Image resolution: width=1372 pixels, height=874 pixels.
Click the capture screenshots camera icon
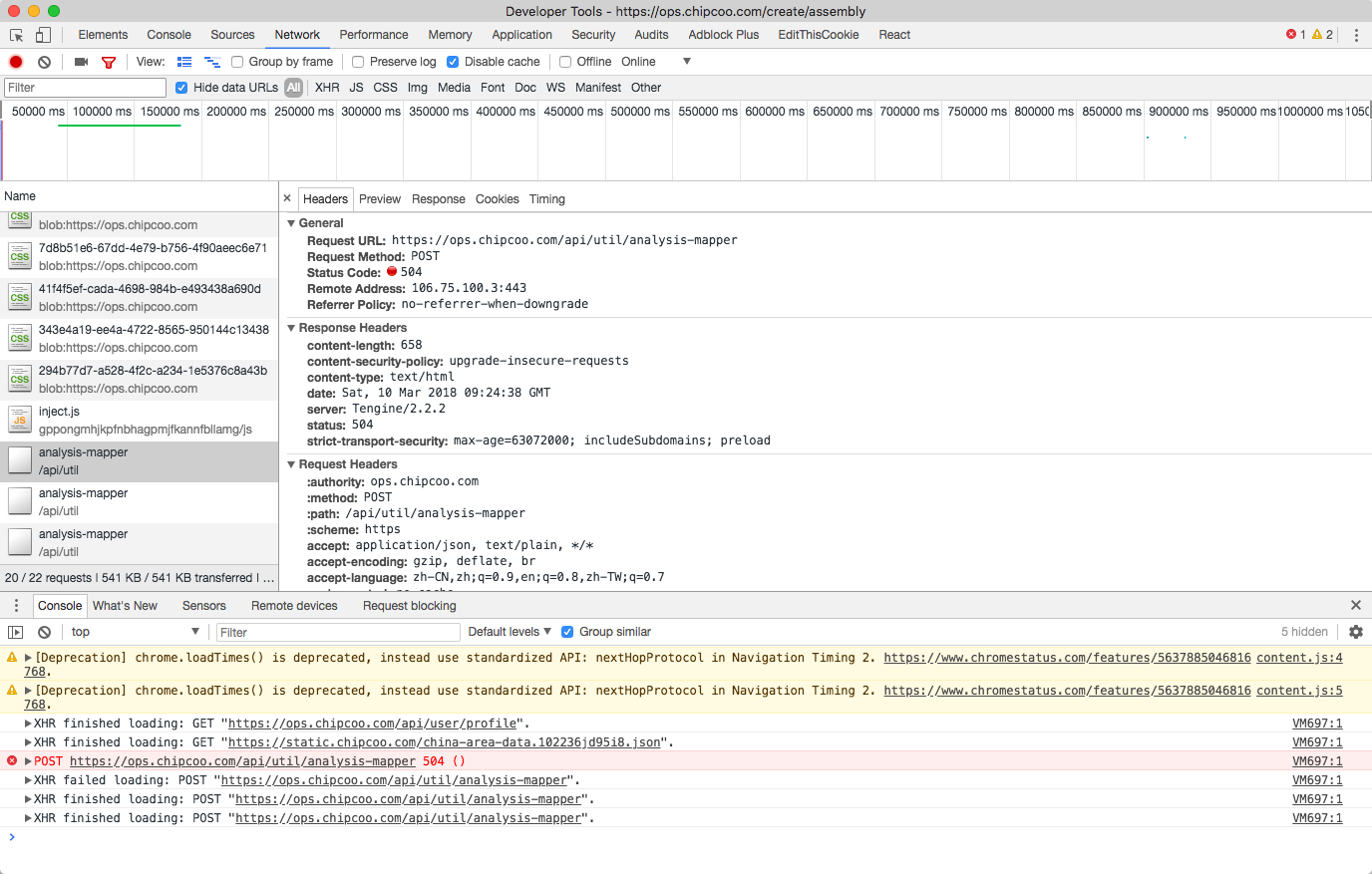81,62
